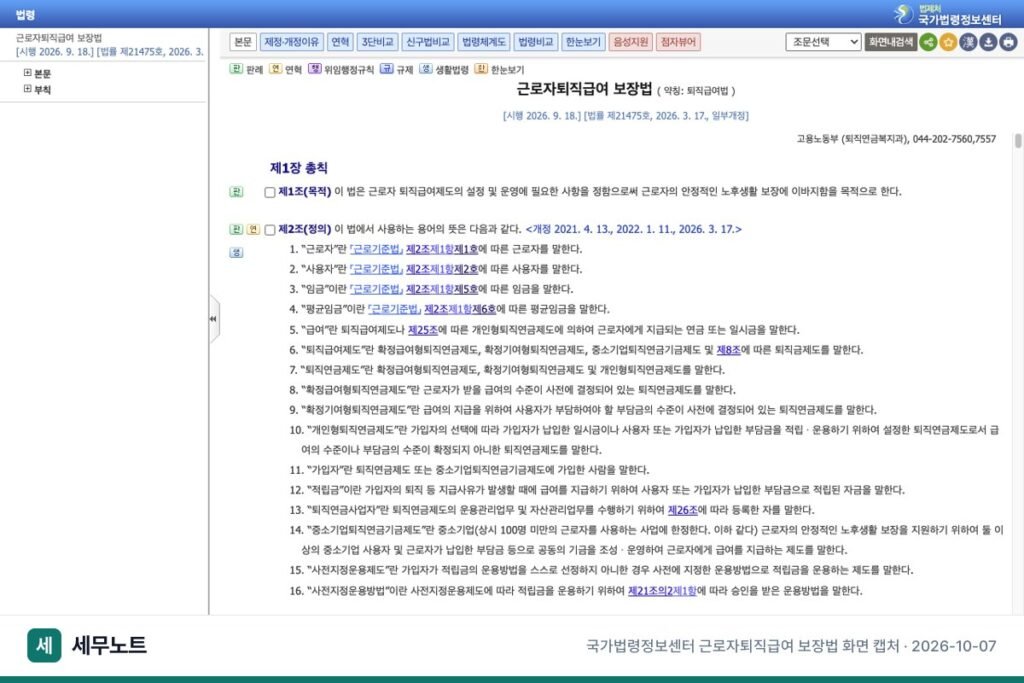Click the 규제 legend icon
Image resolution: width=1024 pixels, height=683 pixels.
387,69
